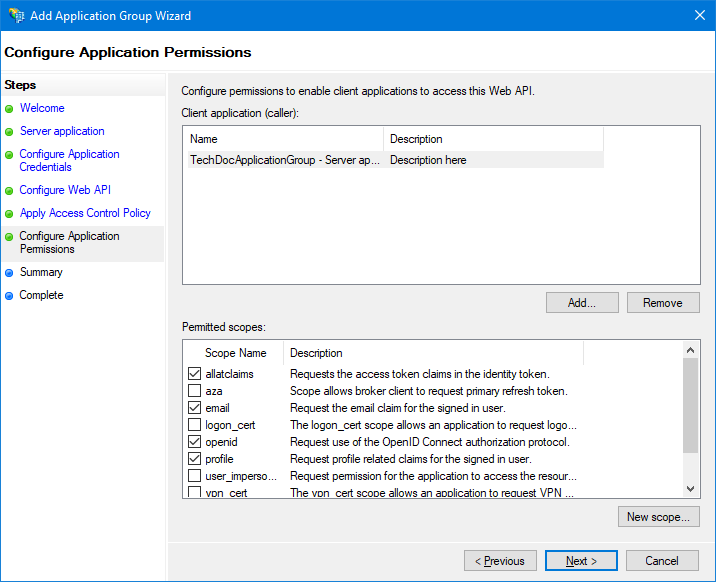Click the permitted scopes scrollbar thumb
Image resolution: width=716 pixels, height=582 pixels.
point(690,405)
